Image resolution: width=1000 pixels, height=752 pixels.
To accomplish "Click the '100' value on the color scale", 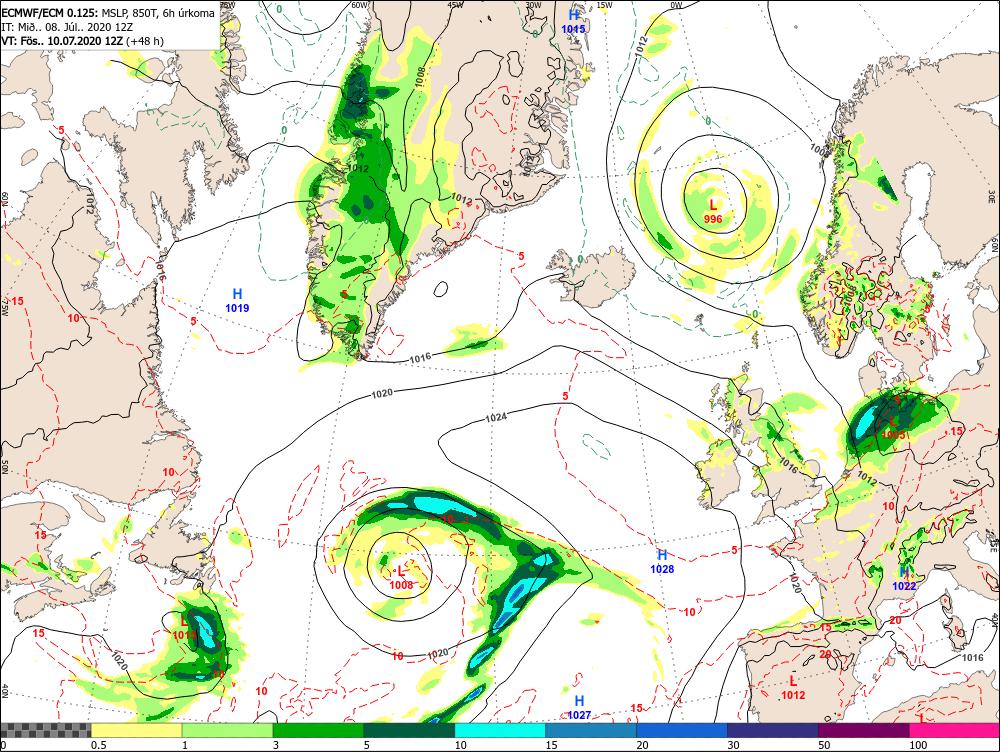I will click(x=918, y=745).
